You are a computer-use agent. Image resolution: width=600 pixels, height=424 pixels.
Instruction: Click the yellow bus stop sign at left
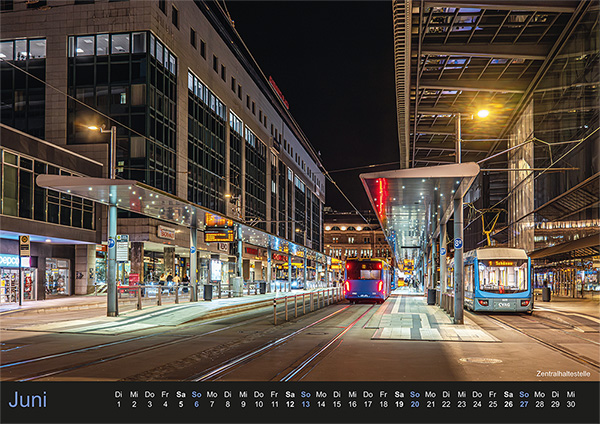coord(24,246)
